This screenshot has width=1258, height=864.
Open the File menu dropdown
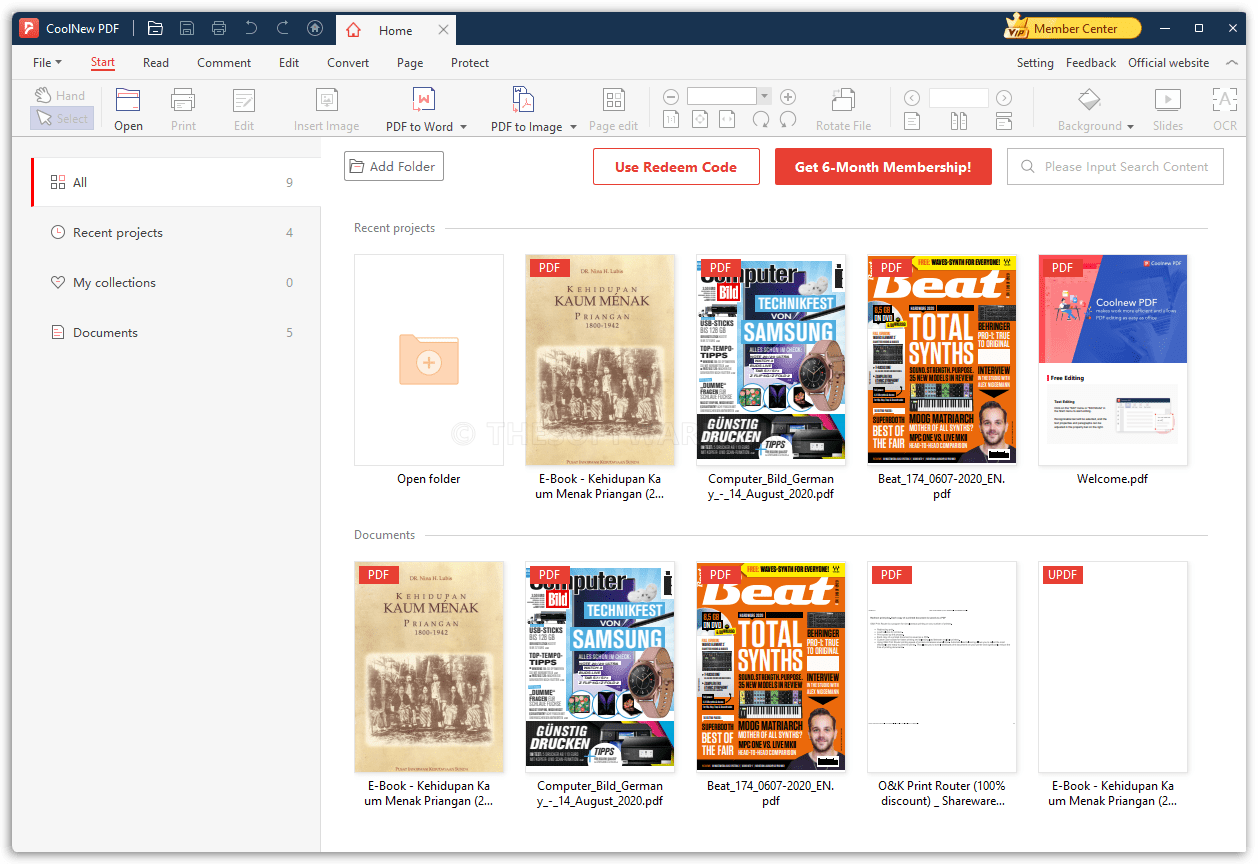point(47,63)
